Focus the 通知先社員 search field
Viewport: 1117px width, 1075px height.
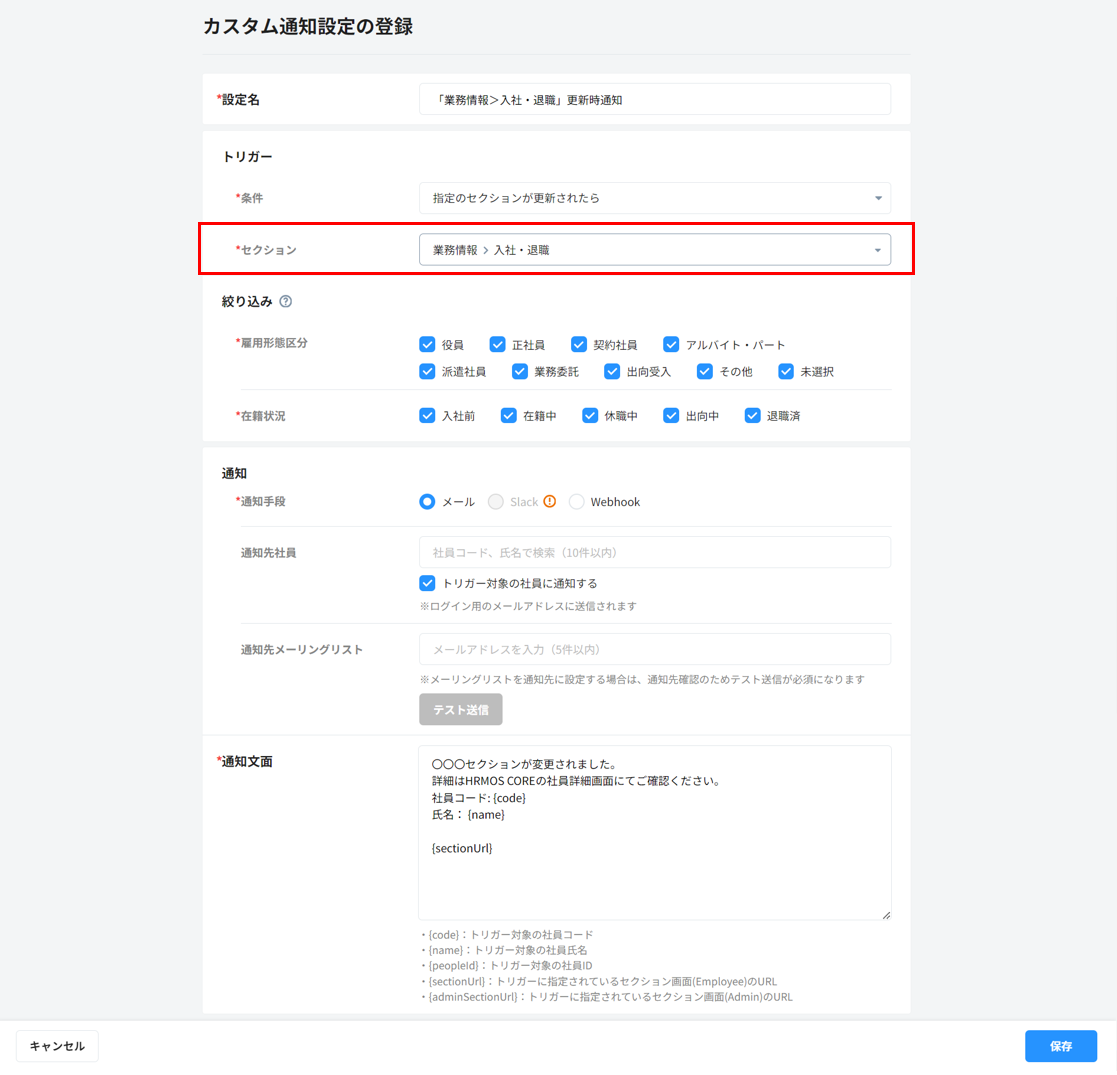(x=654, y=552)
